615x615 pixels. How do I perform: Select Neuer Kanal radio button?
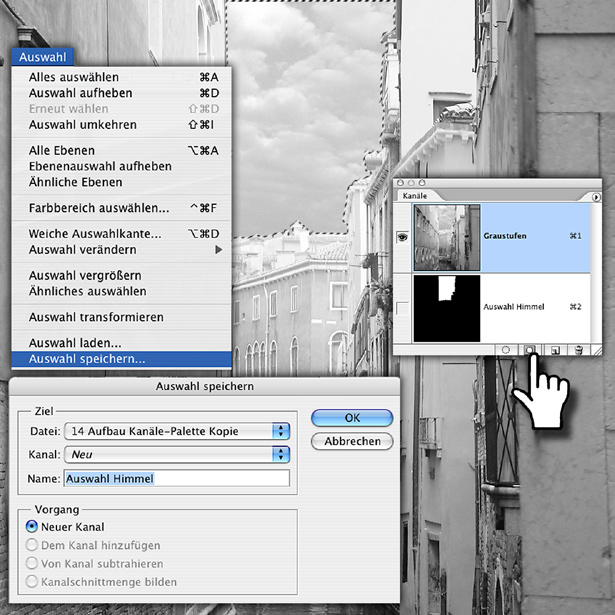[x=32, y=526]
